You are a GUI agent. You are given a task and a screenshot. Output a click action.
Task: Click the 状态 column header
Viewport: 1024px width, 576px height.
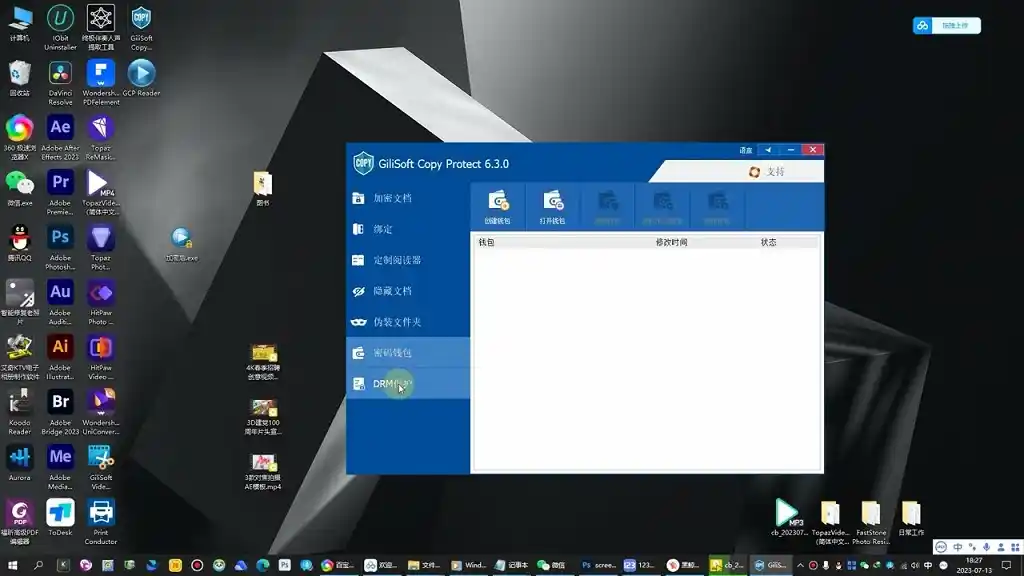click(768, 242)
